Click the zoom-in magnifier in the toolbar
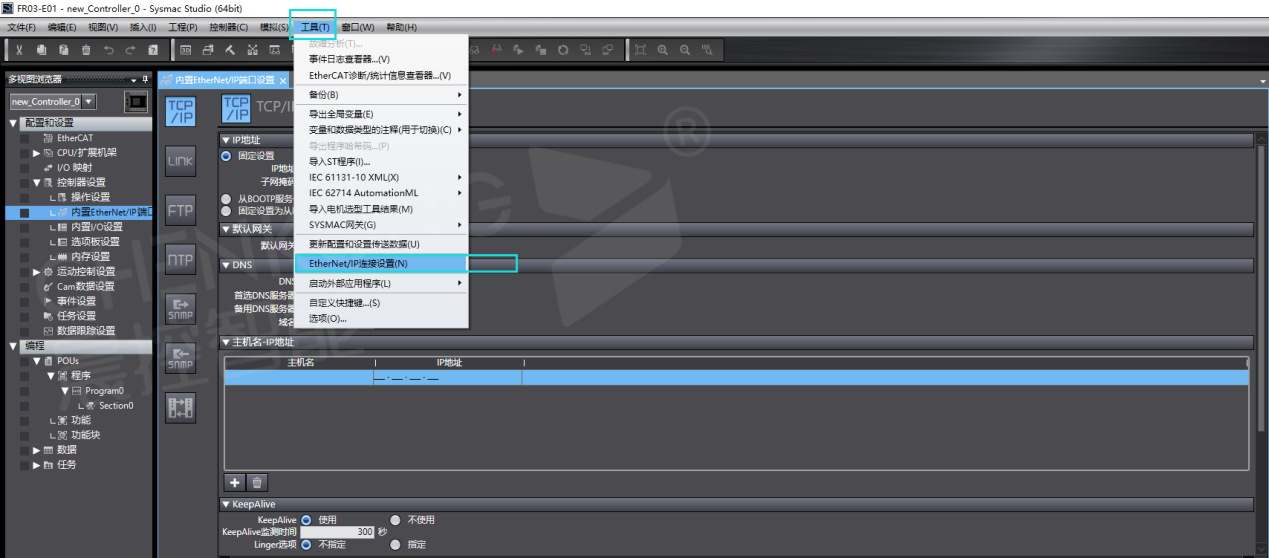The height and width of the screenshot is (558, 1269). click(x=663, y=50)
